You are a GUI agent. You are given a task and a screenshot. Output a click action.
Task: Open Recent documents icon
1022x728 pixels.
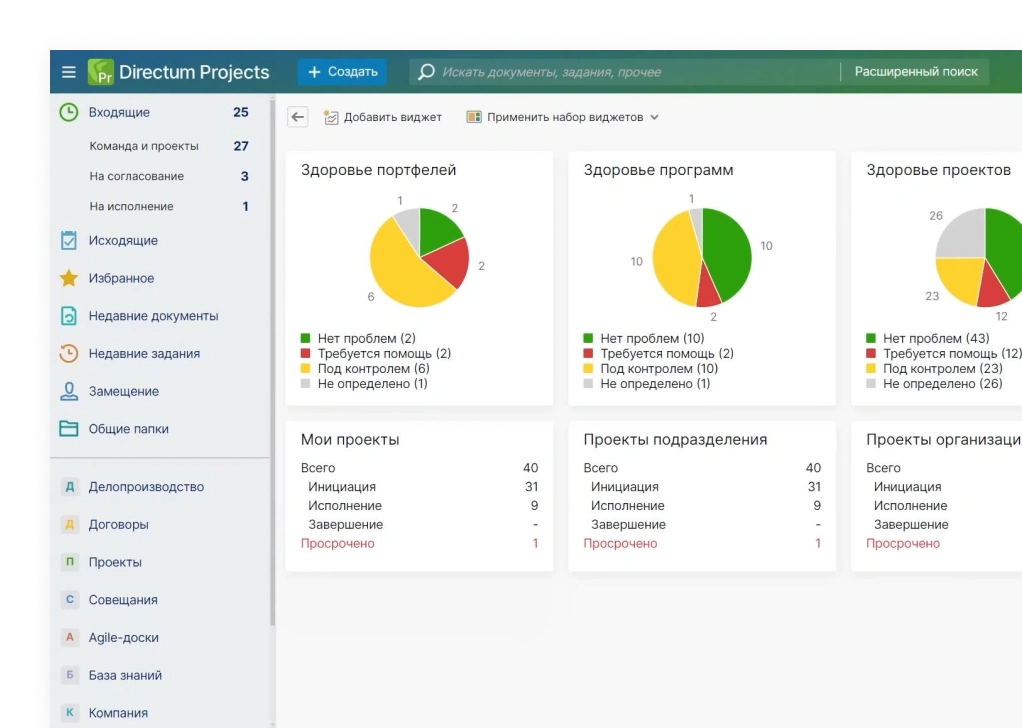click(69, 316)
